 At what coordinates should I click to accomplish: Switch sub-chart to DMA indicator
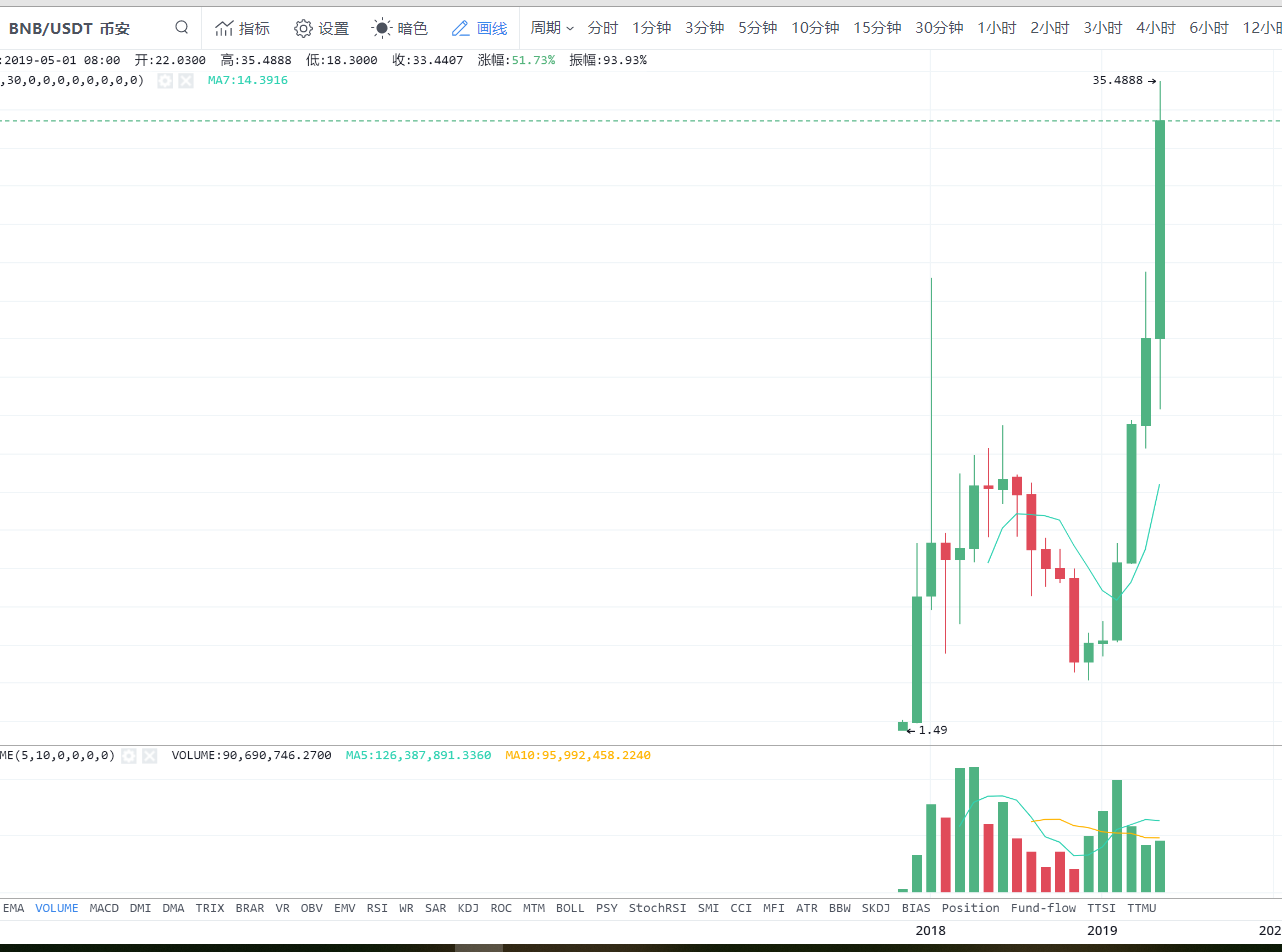(174, 908)
